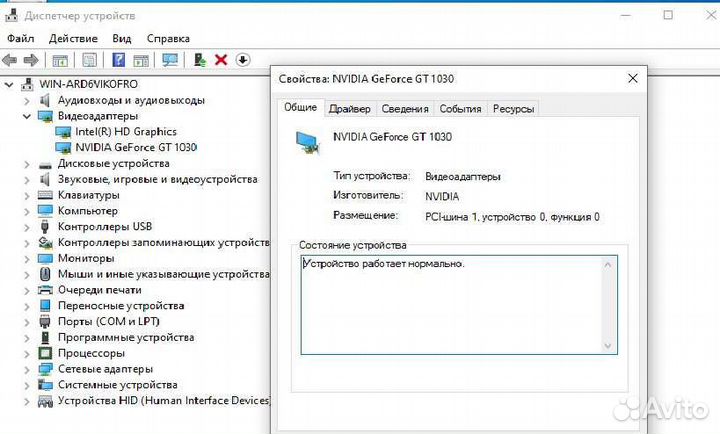Click the Изготовитель value 'NVIDIA'
The height and width of the screenshot is (434, 720).
coord(442,197)
